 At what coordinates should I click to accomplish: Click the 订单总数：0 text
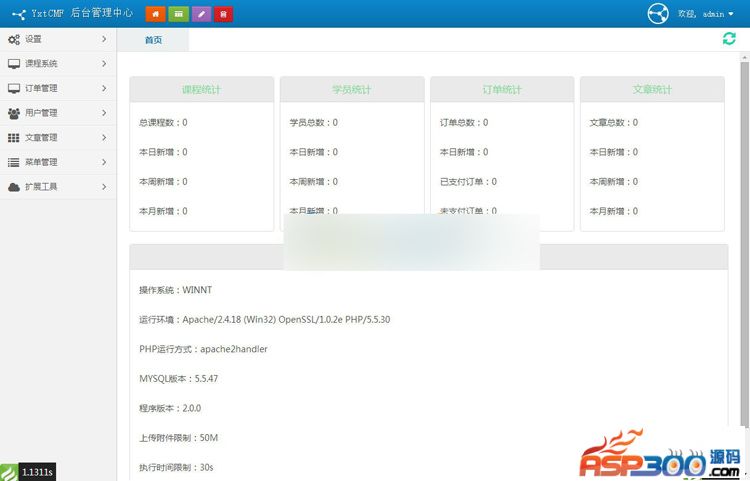(464, 123)
